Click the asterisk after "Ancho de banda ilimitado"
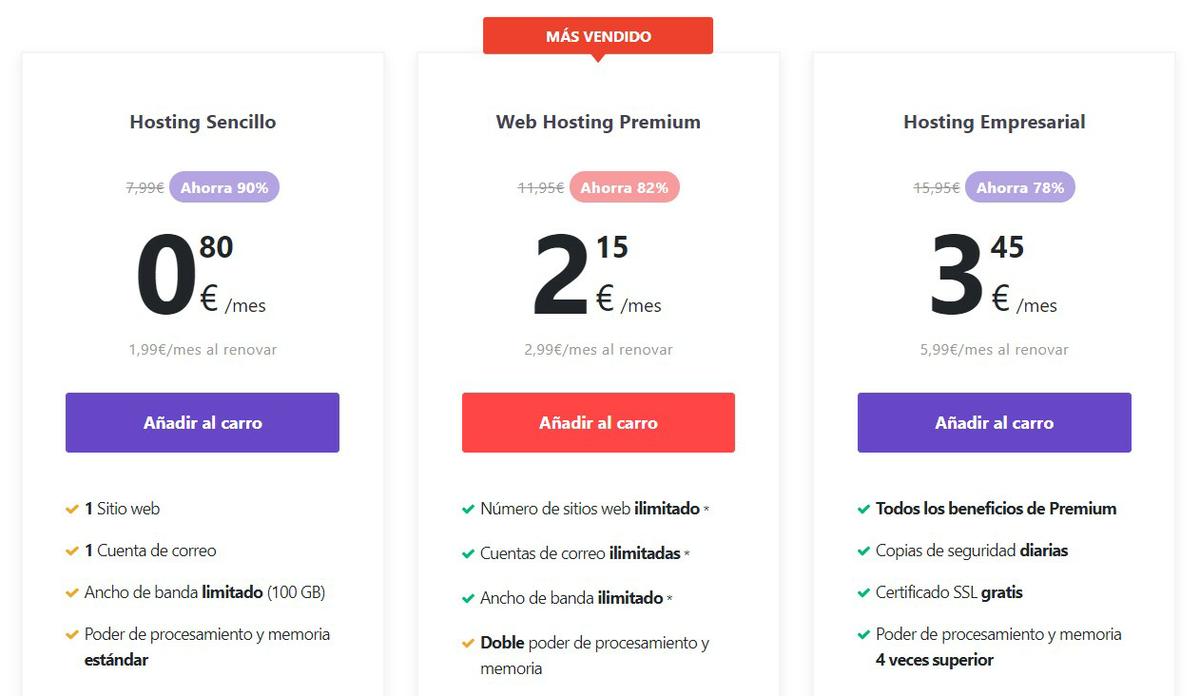This screenshot has height=696, width=1200. coord(670,599)
